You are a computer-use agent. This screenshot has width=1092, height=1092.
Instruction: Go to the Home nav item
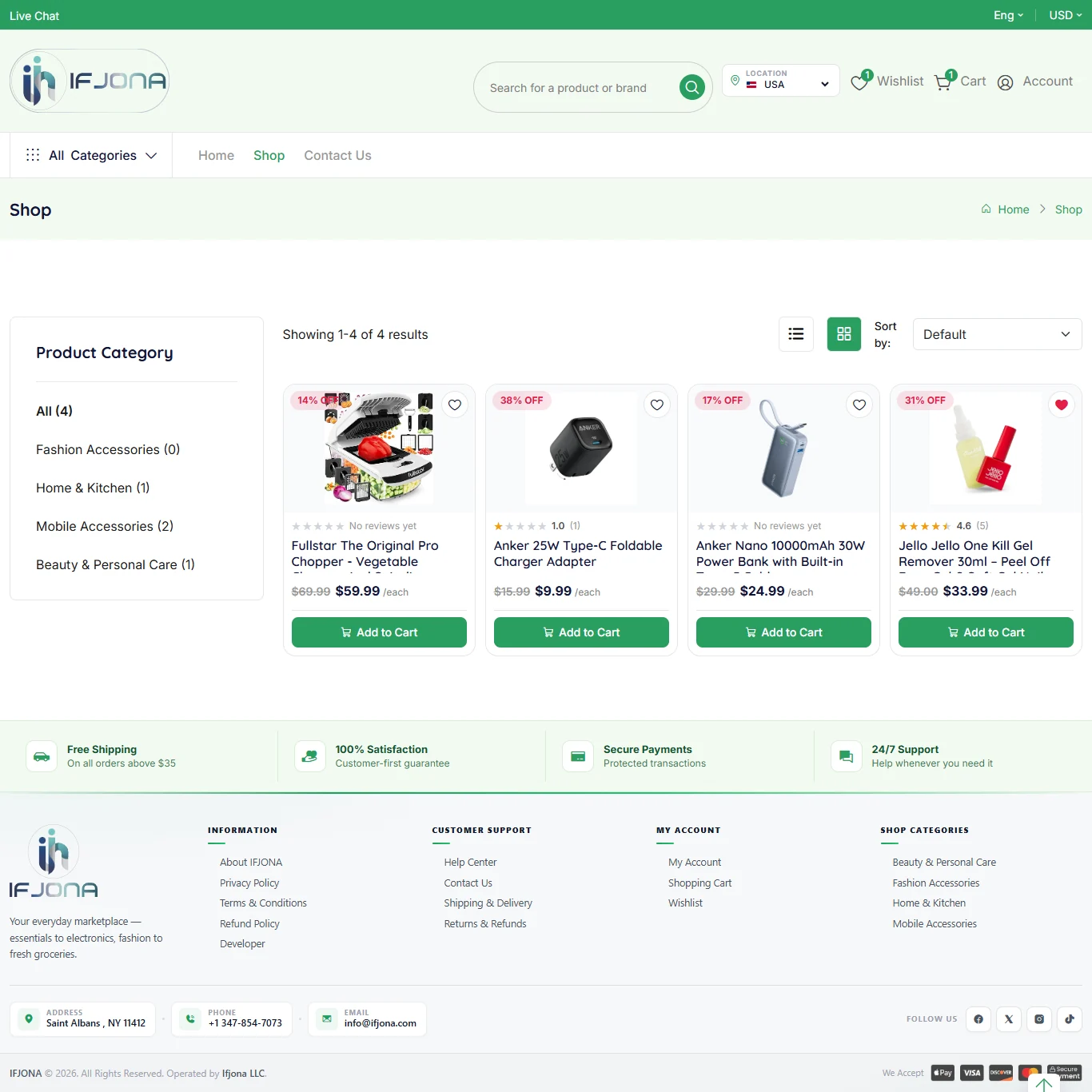click(x=216, y=155)
